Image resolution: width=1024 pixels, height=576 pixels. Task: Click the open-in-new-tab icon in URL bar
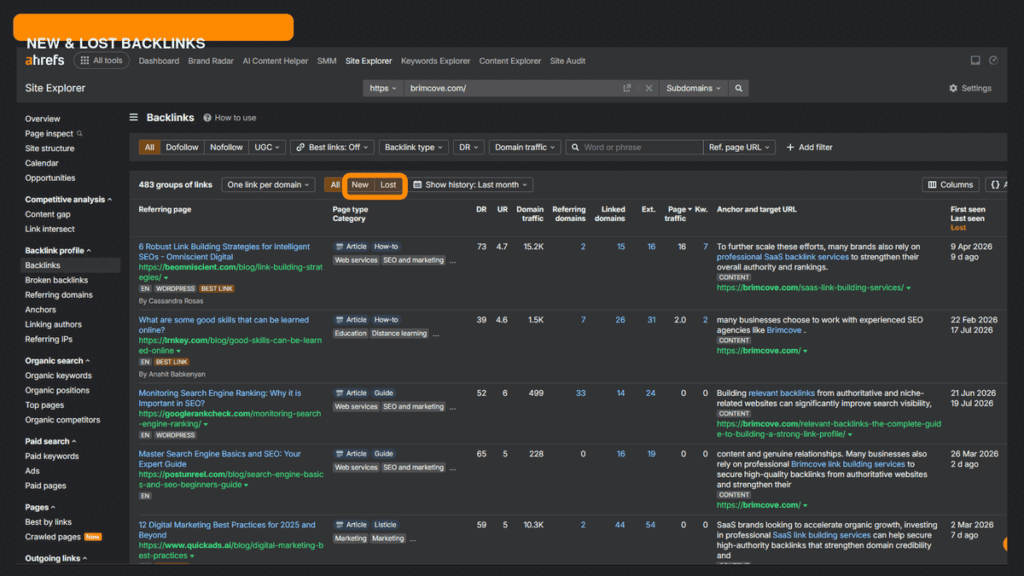pyautogui.click(x=627, y=88)
